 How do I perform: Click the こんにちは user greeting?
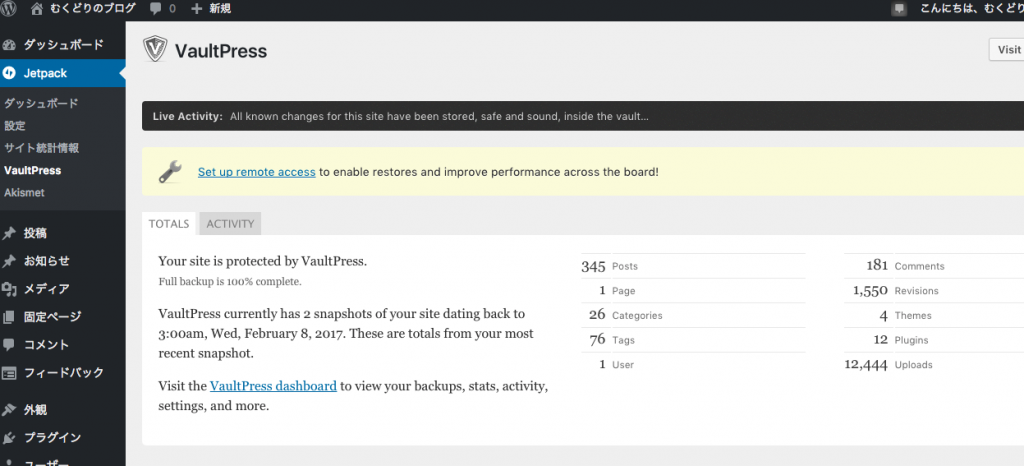point(972,9)
